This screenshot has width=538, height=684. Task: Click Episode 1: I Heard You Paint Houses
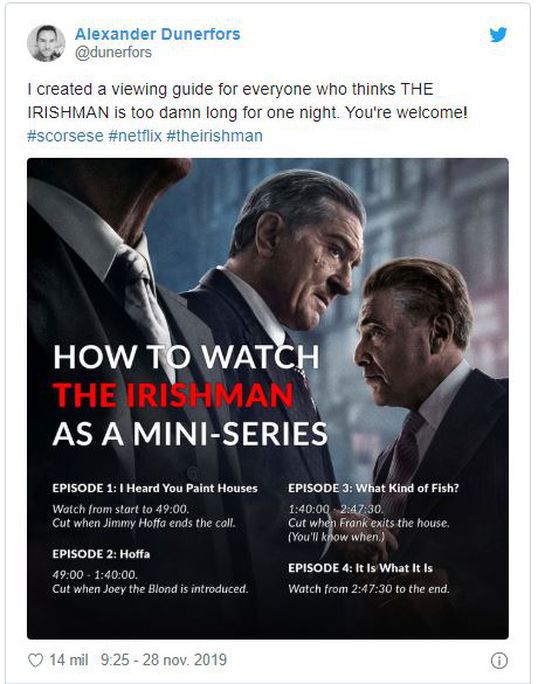click(155, 488)
